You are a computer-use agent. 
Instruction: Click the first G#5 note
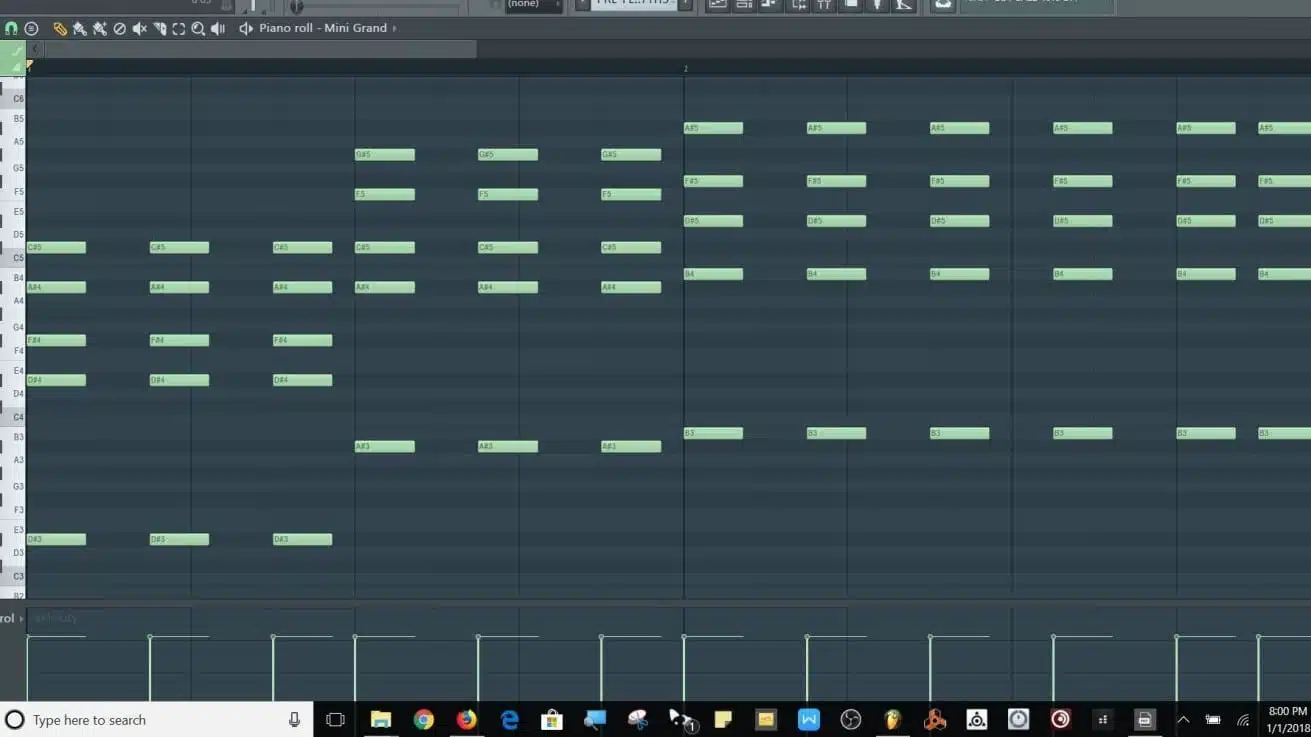tap(384, 154)
